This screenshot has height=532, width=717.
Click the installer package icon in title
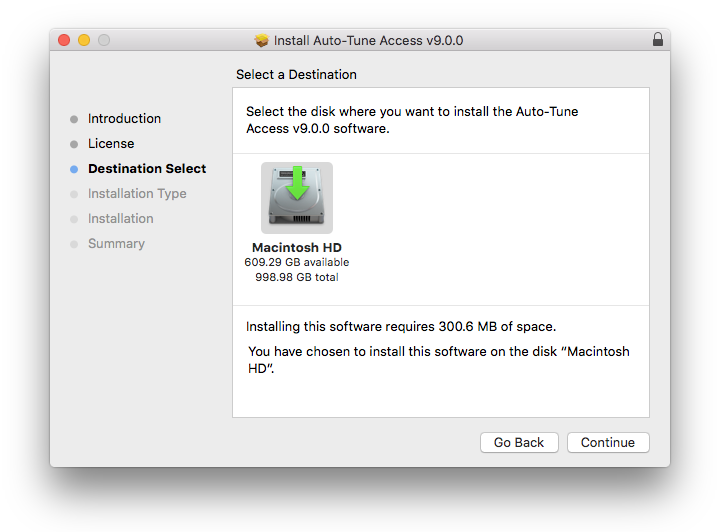coord(262,41)
